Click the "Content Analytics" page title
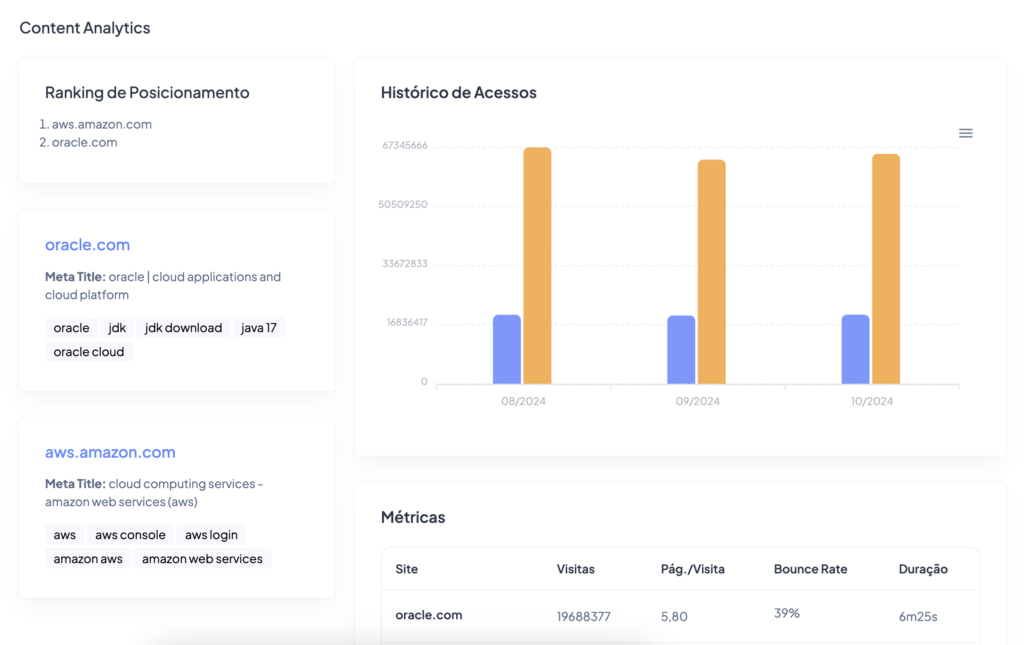Screen dimensions: 1024x645 tap(84, 27)
